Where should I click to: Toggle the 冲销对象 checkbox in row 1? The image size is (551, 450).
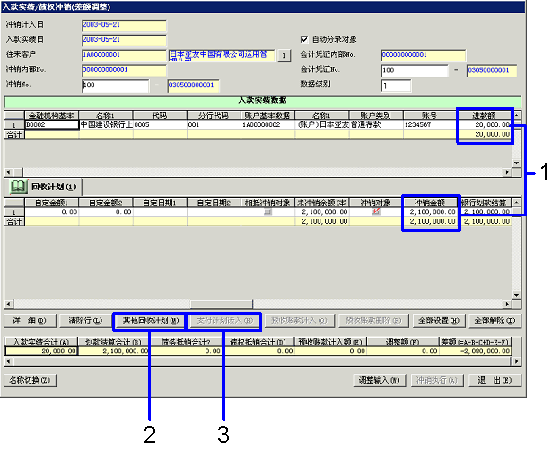(x=376, y=211)
